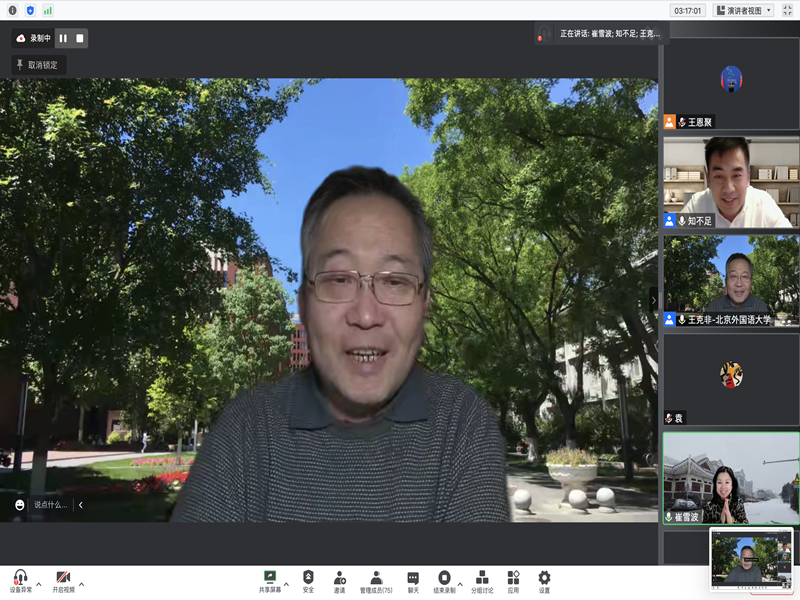The width and height of the screenshot is (800, 600).
Task: Click the Share Screen icon
Action: click(269, 578)
